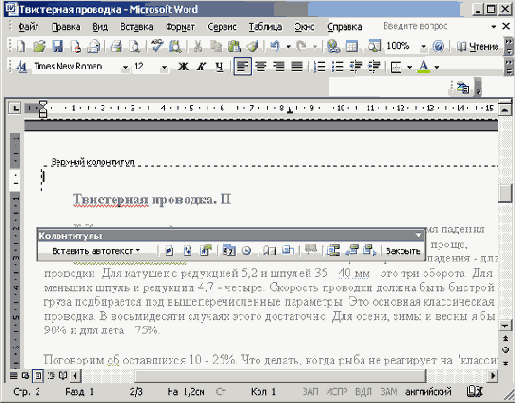The height and width of the screenshot is (403, 515).
Task: Close header view with Закрыть button
Action: click(x=403, y=251)
